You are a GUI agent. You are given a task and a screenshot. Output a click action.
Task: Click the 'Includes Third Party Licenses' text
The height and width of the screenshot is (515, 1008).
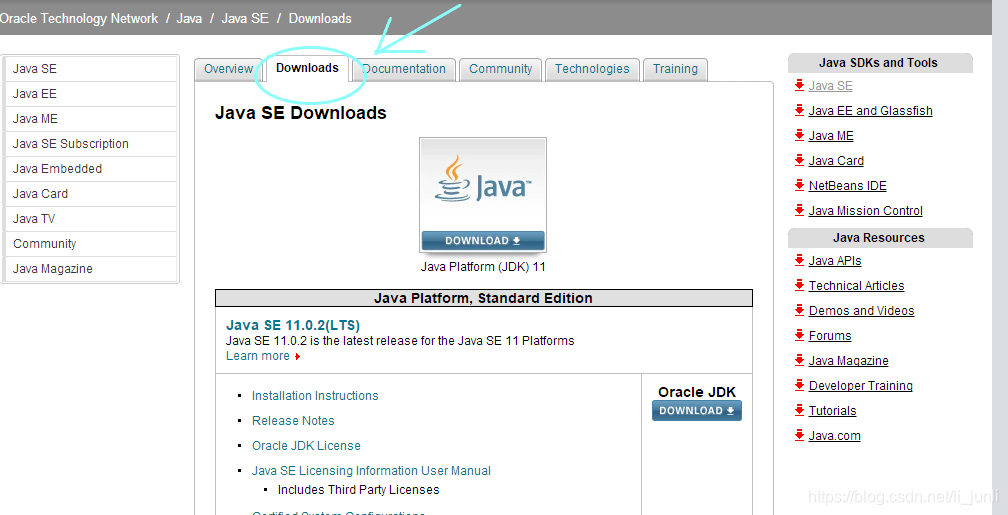359,490
